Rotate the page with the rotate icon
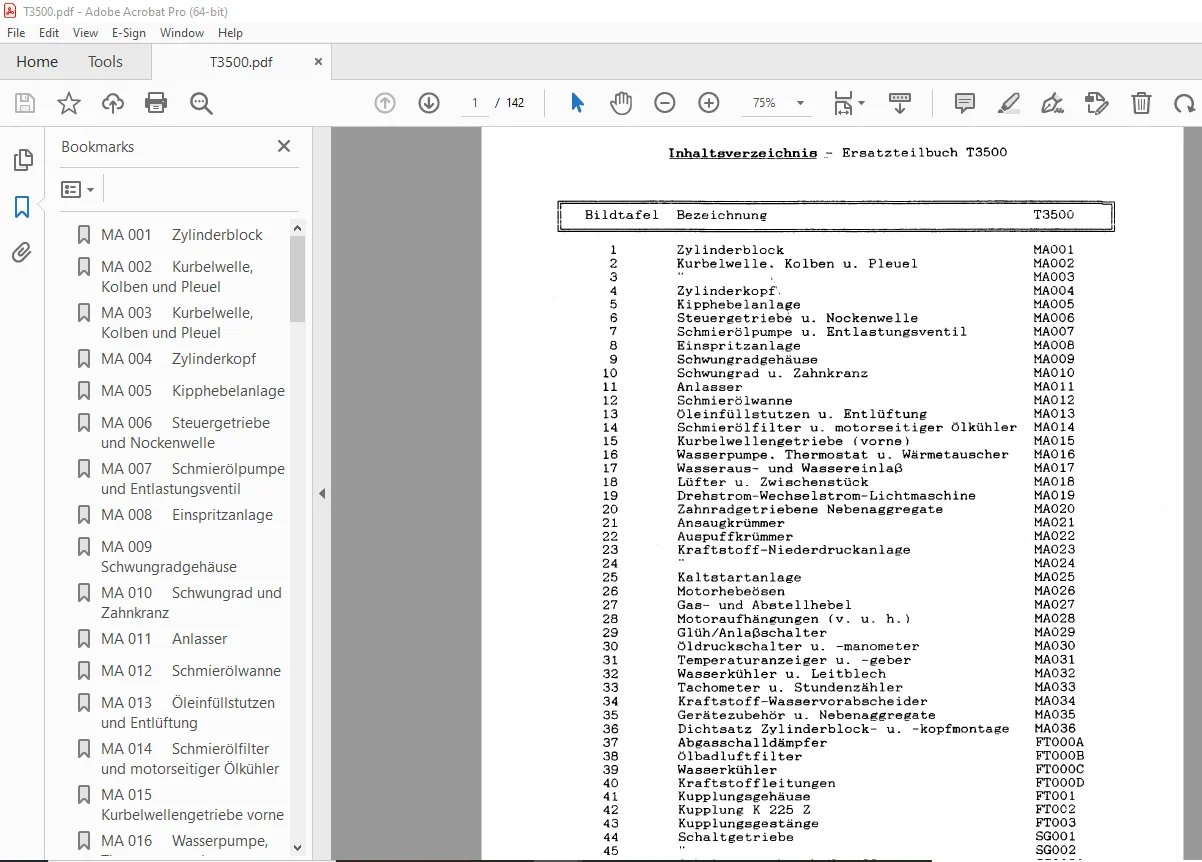Image resolution: width=1202 pixels, height=862 pixels. point(1184,103)
